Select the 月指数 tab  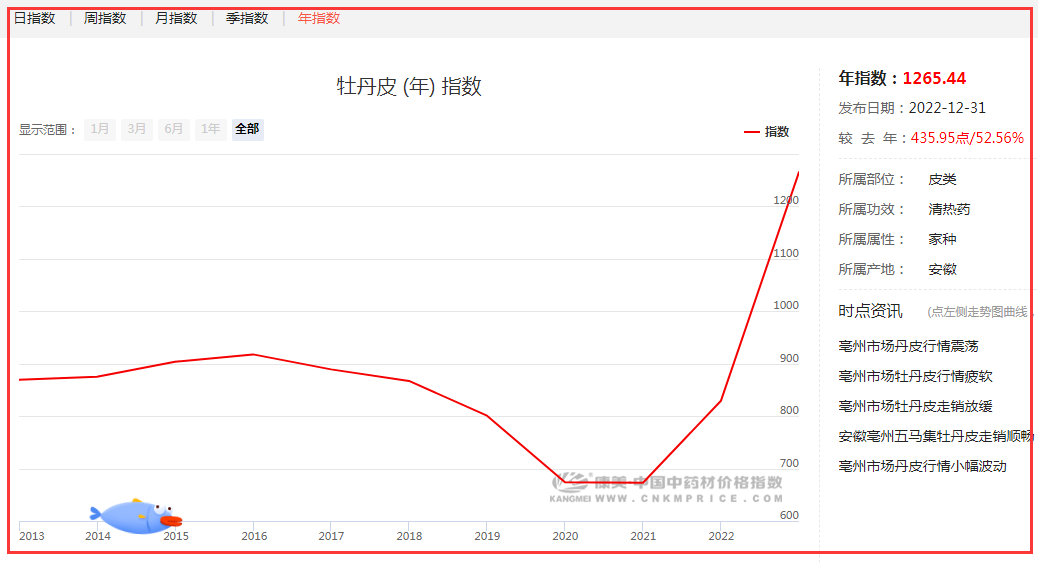click(x=176, y=19)
